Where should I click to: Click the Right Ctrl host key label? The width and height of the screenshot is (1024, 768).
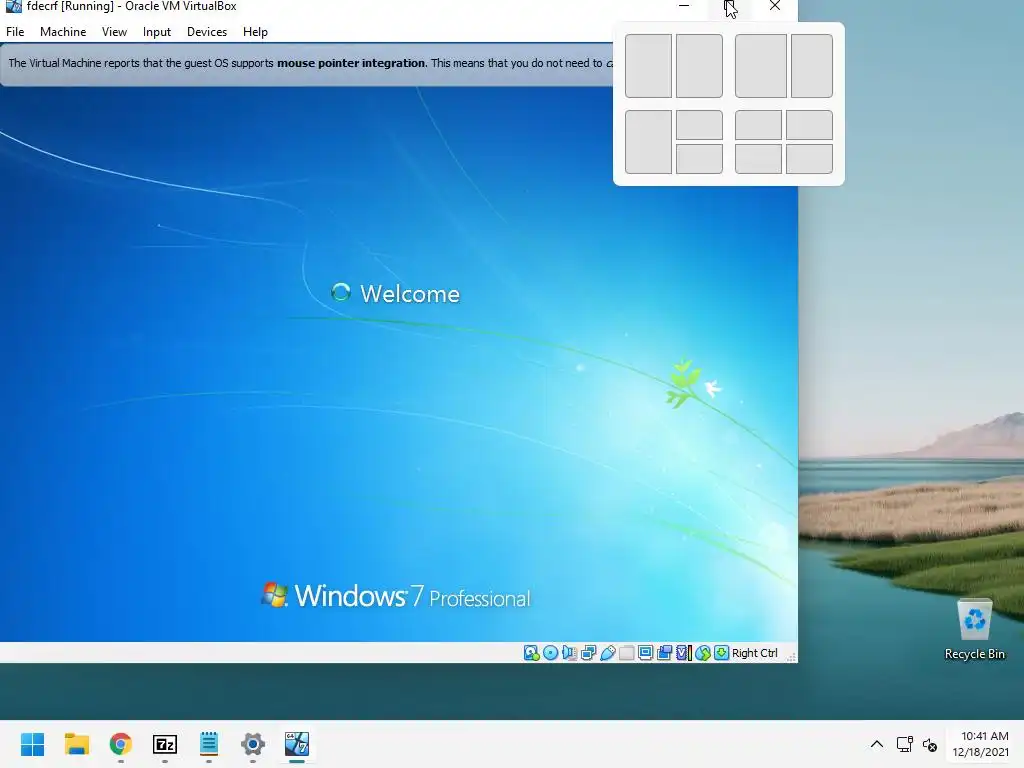coord(755,653)
